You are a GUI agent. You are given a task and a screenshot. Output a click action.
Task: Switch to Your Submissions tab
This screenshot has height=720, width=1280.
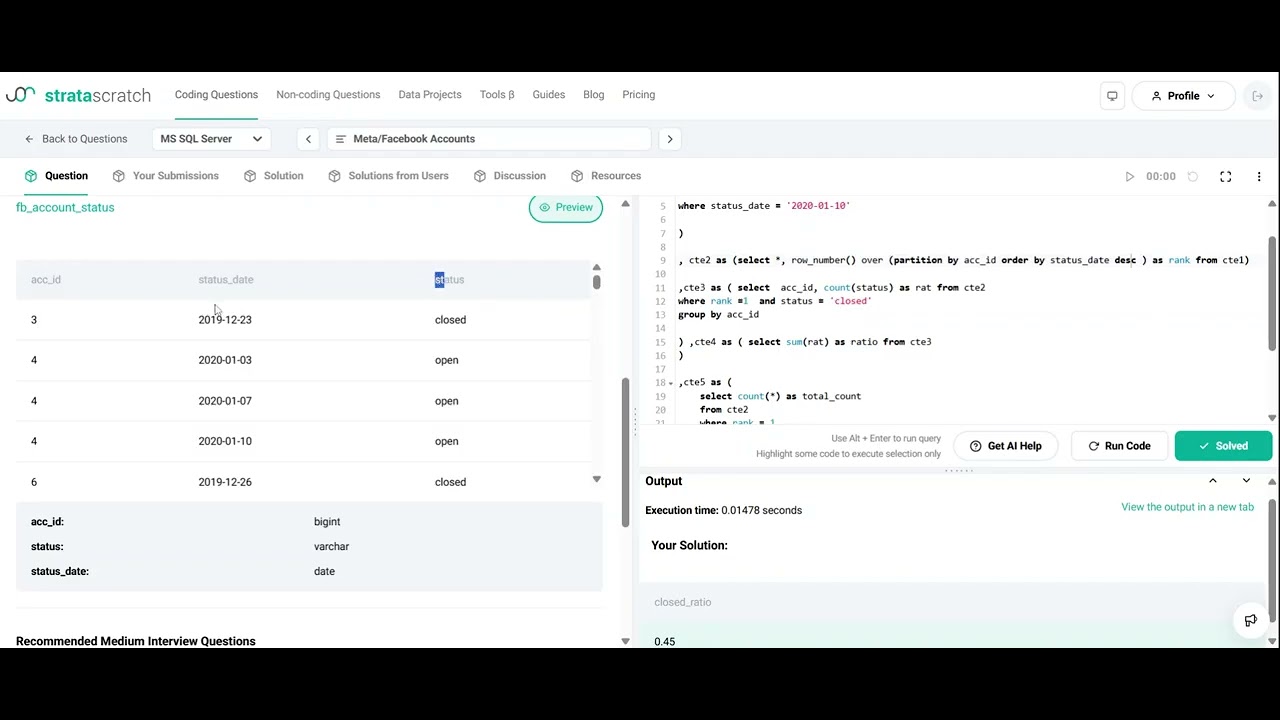point(165,176)
